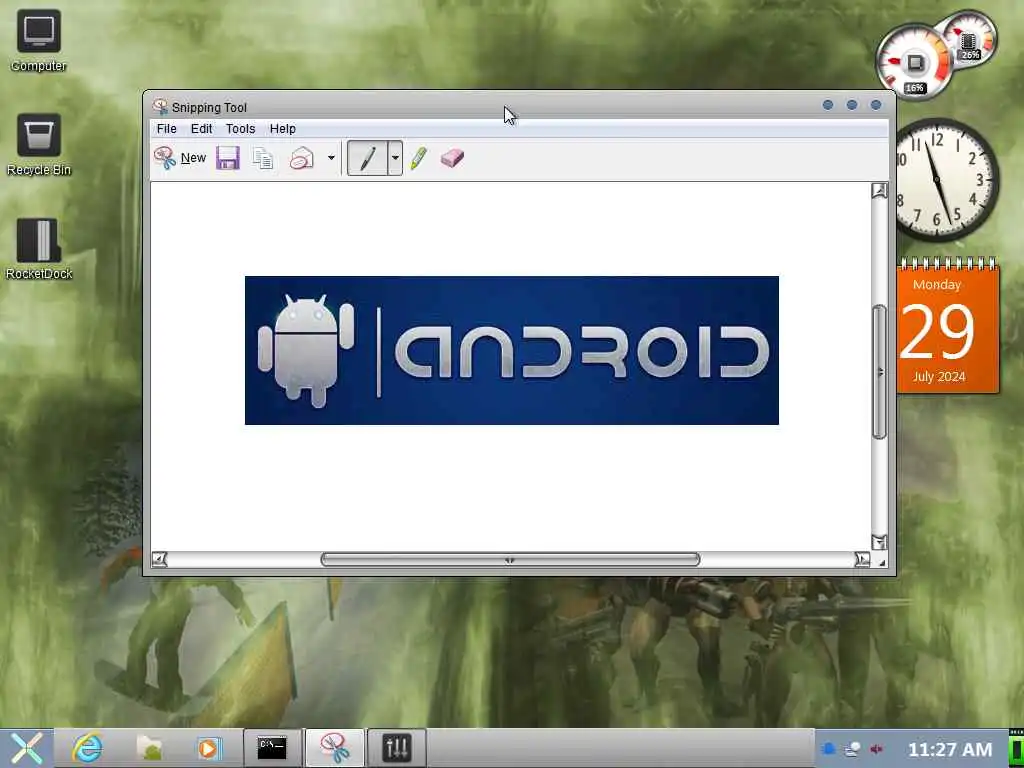Launch Internet Explorer from taskbar
Viewport: 1024px width, 768px height.
coord(88,748)
